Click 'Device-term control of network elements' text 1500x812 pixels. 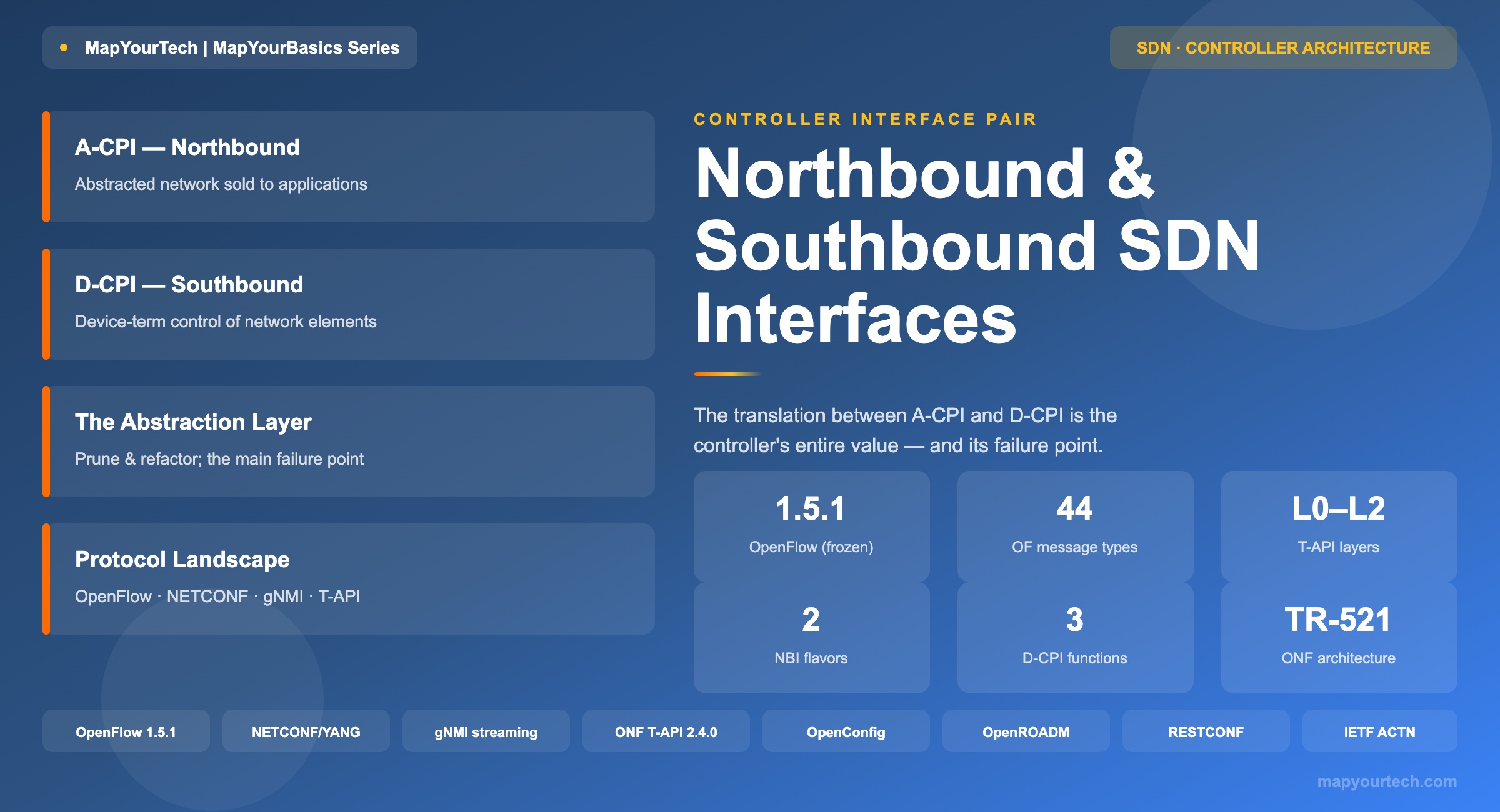226,322
